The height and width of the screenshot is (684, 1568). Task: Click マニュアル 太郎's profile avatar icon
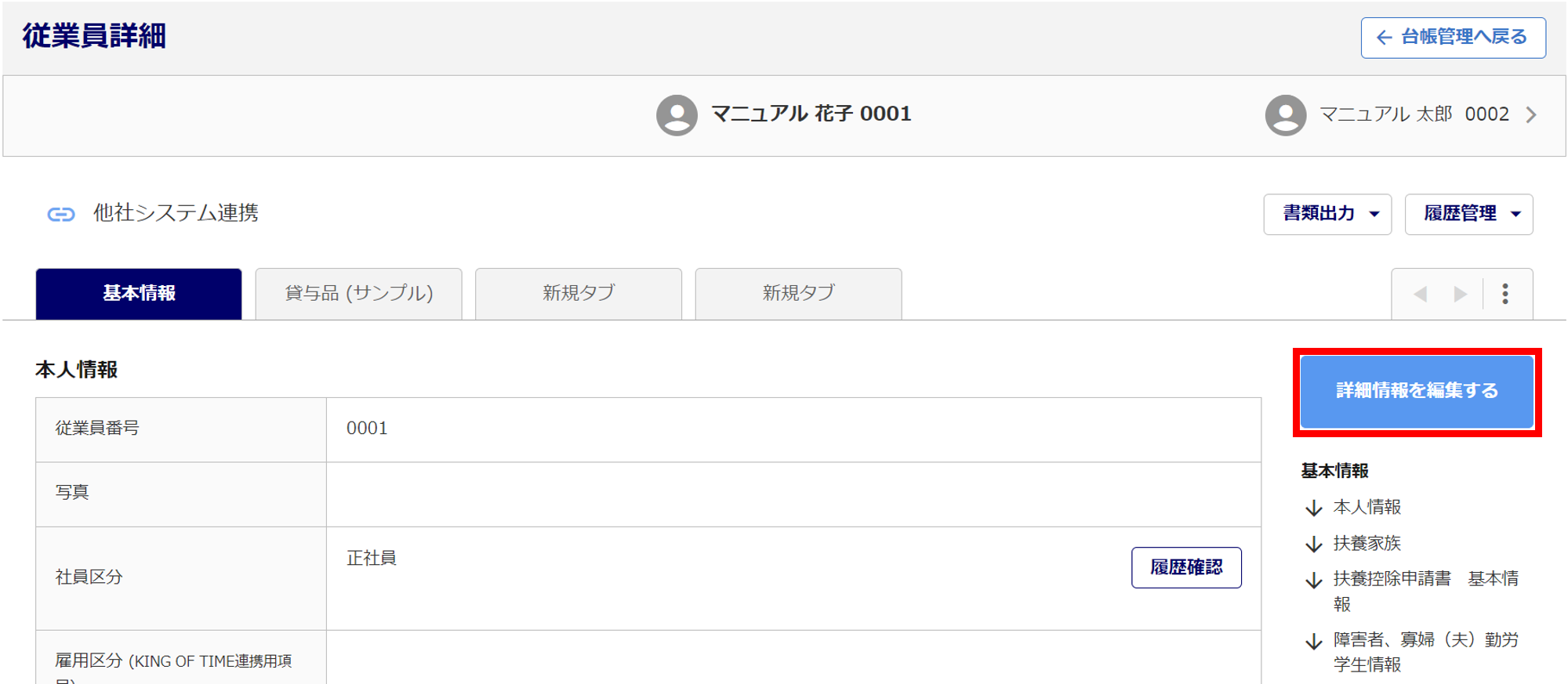tap(1285, 115)
